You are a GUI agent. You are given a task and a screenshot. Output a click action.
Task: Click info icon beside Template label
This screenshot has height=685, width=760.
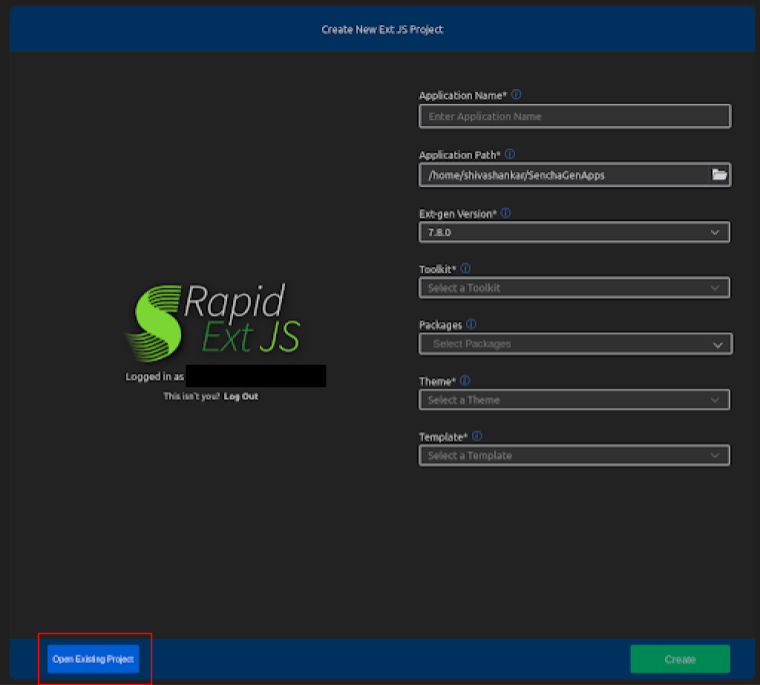(x=477, y=437)
